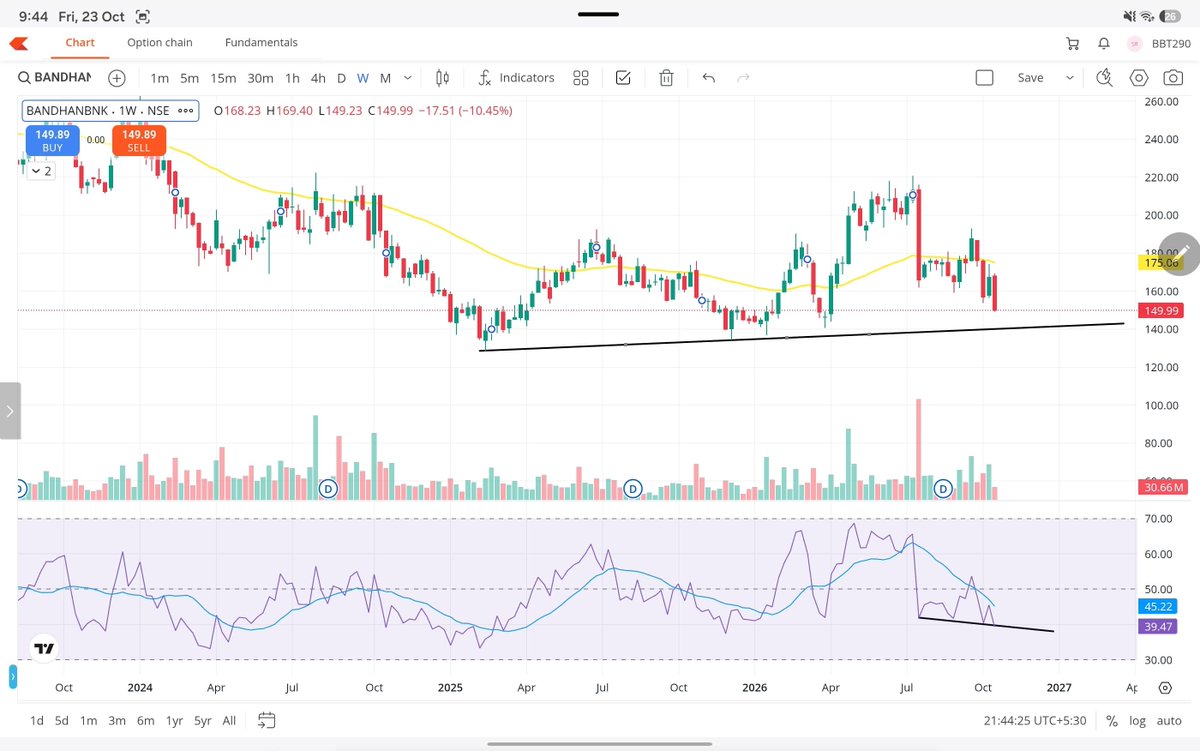Expand the timeframe interval dropdown chevron
The width and height of the screenshot is (1200, 751).
coord(408,78)
